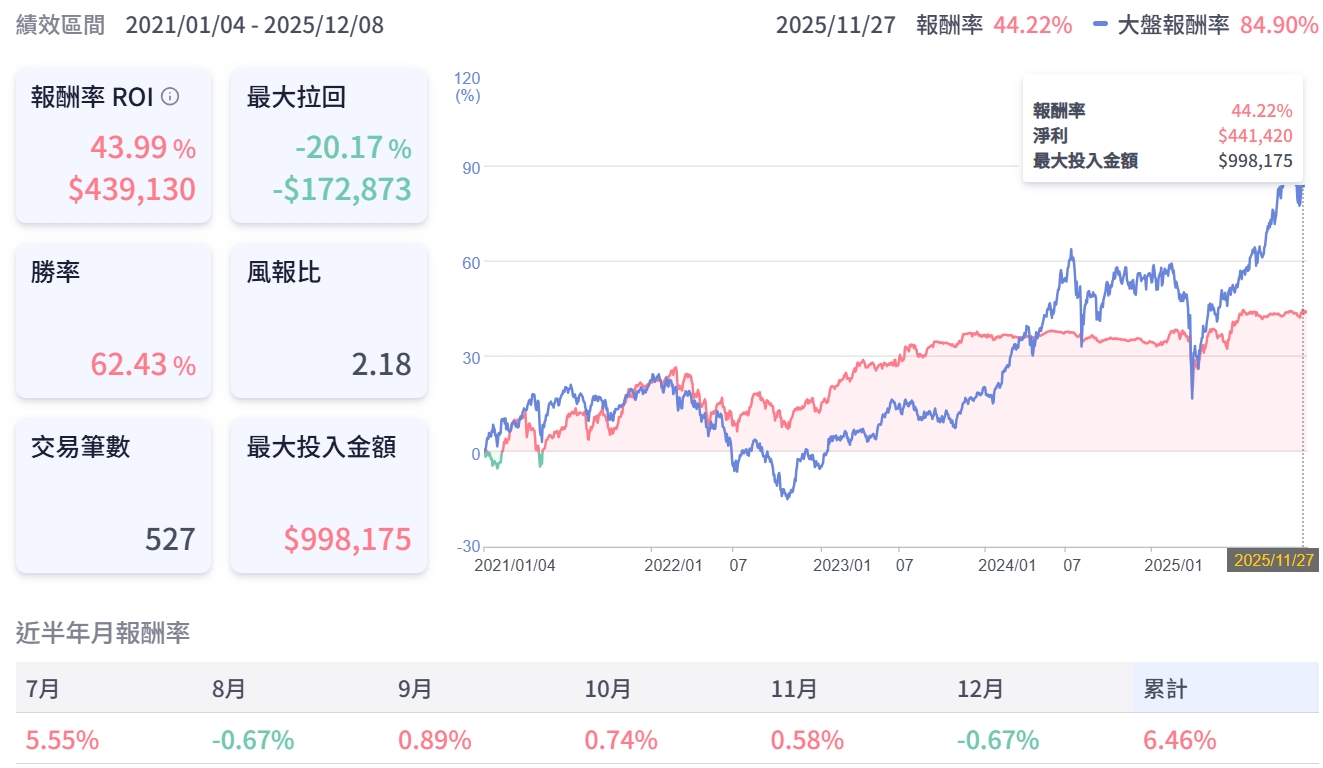This screenshot has height=768, width=1323.
Task: Click the info icon beside 報酬率 ROI
Action: click(x=170, y=97)
